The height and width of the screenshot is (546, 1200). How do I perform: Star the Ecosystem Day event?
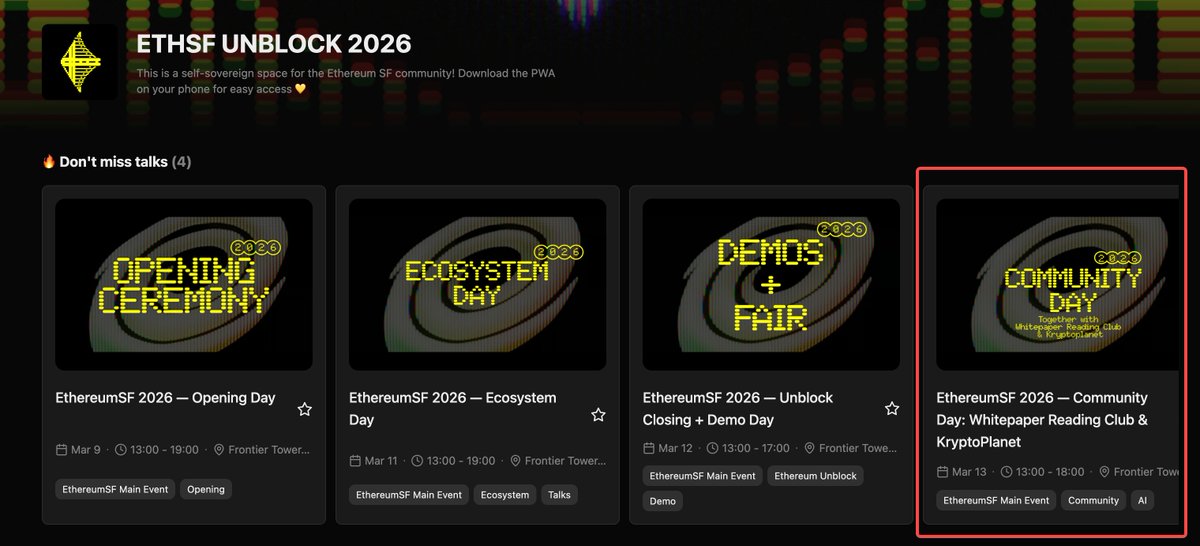point(598,414)
